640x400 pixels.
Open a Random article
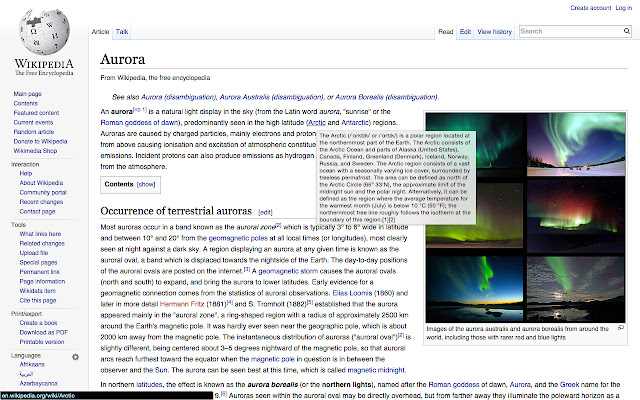pos(33,132)
